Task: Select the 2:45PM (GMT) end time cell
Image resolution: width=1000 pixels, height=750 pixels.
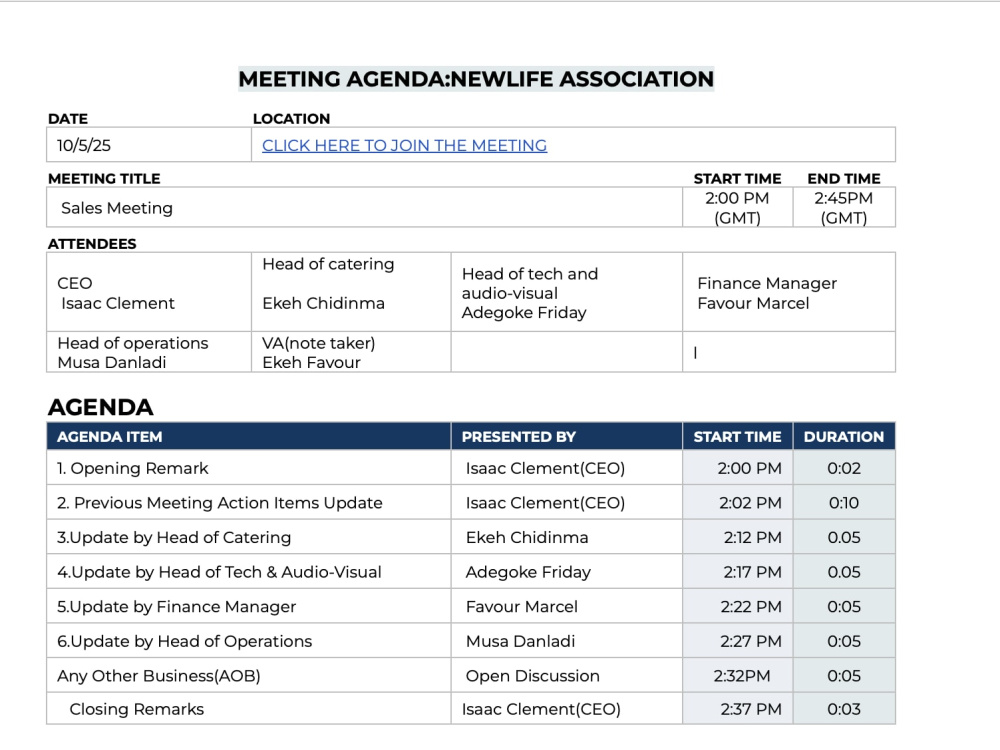Action: (844, 207)
